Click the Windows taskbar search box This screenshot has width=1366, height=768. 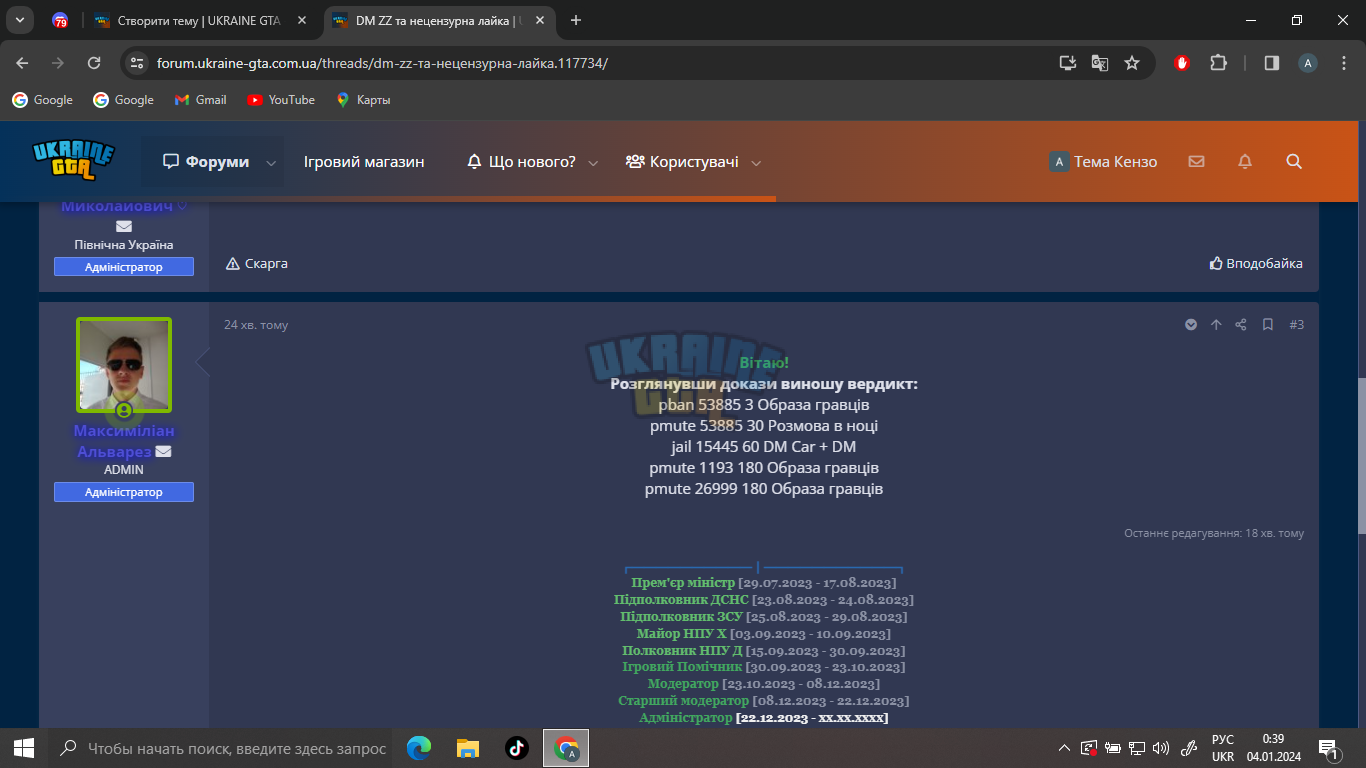[x=221, y=747]
